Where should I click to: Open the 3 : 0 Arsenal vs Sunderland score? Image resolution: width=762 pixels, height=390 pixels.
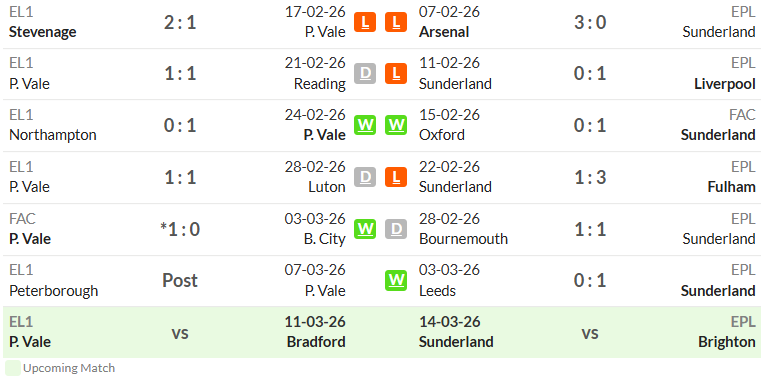[590, 22]
